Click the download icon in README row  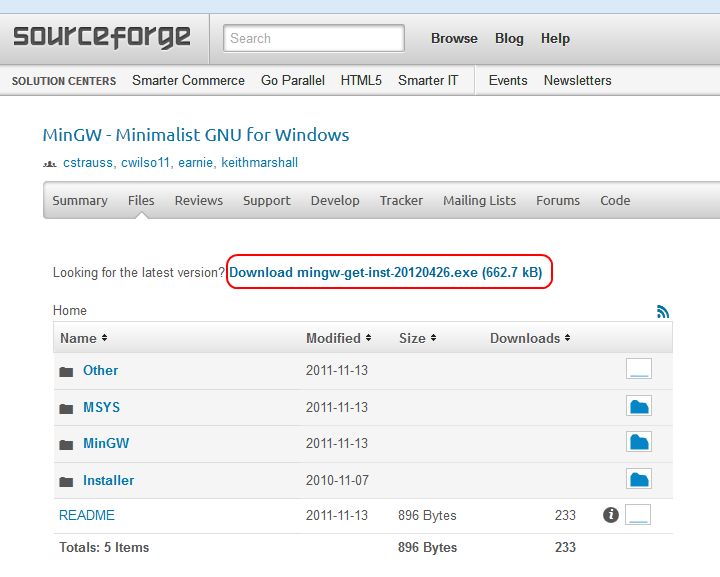[638, 515]
